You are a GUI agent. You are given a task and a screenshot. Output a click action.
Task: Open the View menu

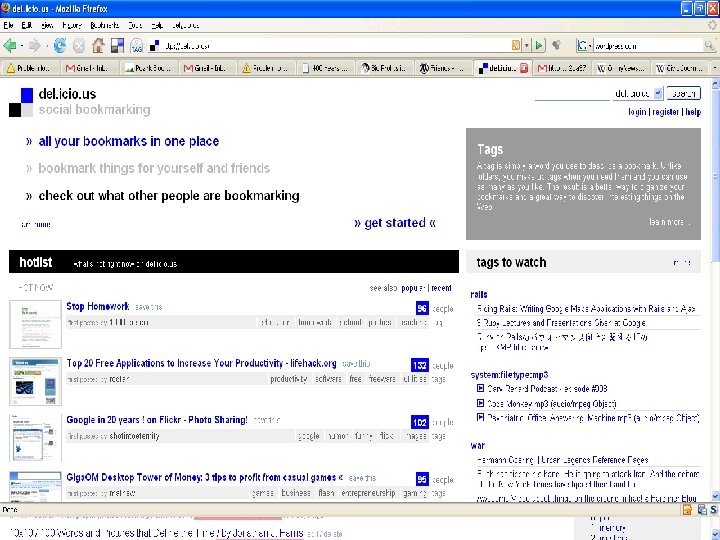click(x=47, y=25)
